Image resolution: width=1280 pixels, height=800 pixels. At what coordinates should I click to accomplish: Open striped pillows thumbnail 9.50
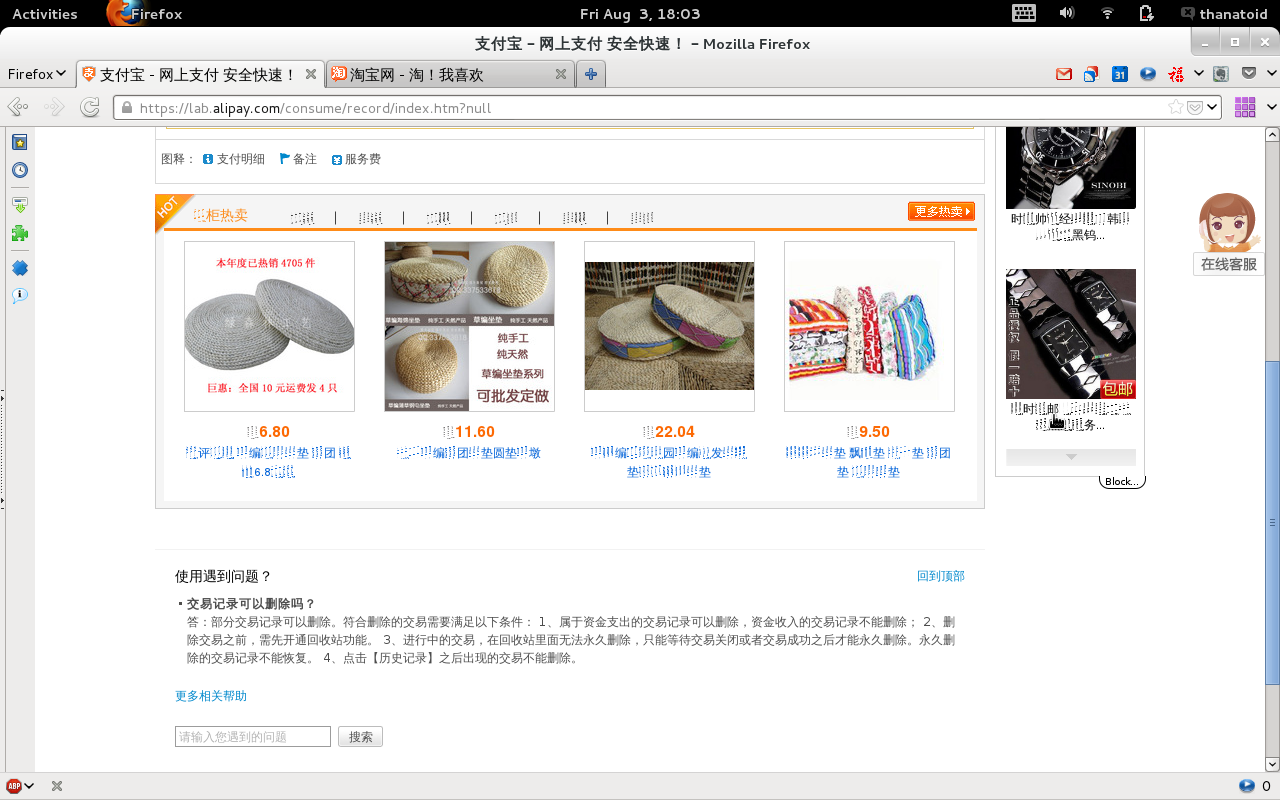(x=869, y=326)
